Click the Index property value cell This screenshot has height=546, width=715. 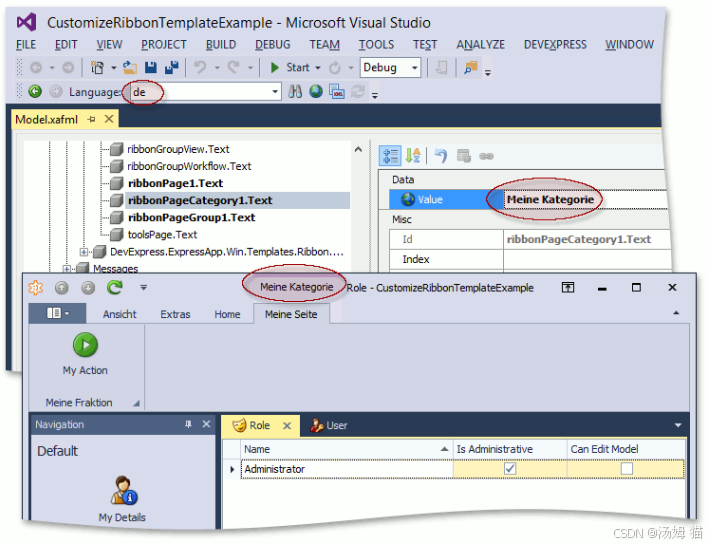(587, 259)
